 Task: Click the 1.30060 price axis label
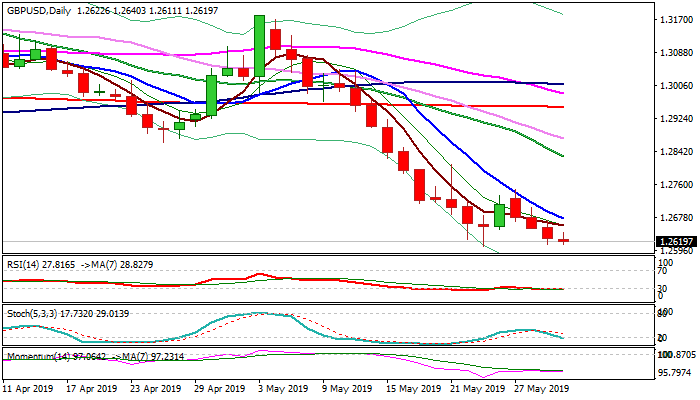(677, 86)
